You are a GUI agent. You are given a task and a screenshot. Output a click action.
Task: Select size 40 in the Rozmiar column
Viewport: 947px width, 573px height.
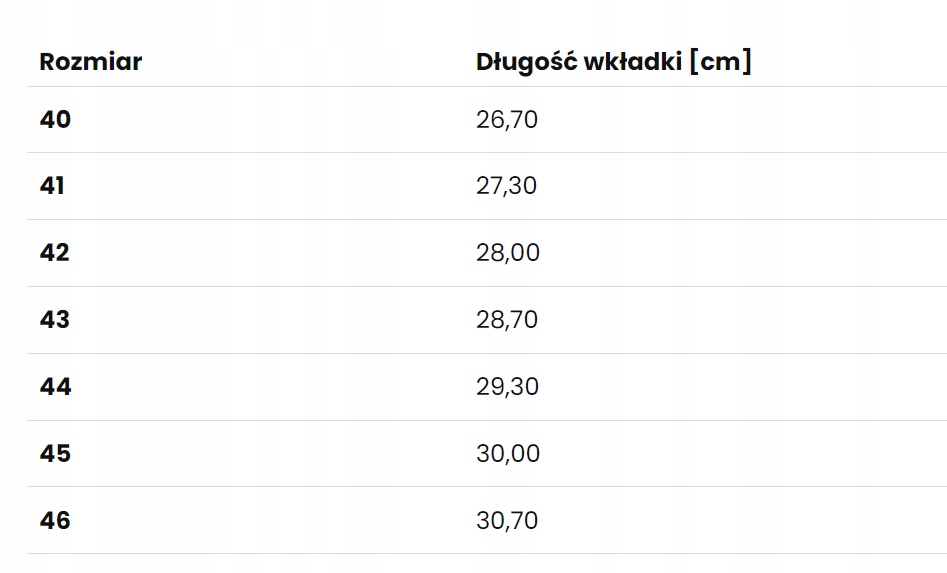55,120
